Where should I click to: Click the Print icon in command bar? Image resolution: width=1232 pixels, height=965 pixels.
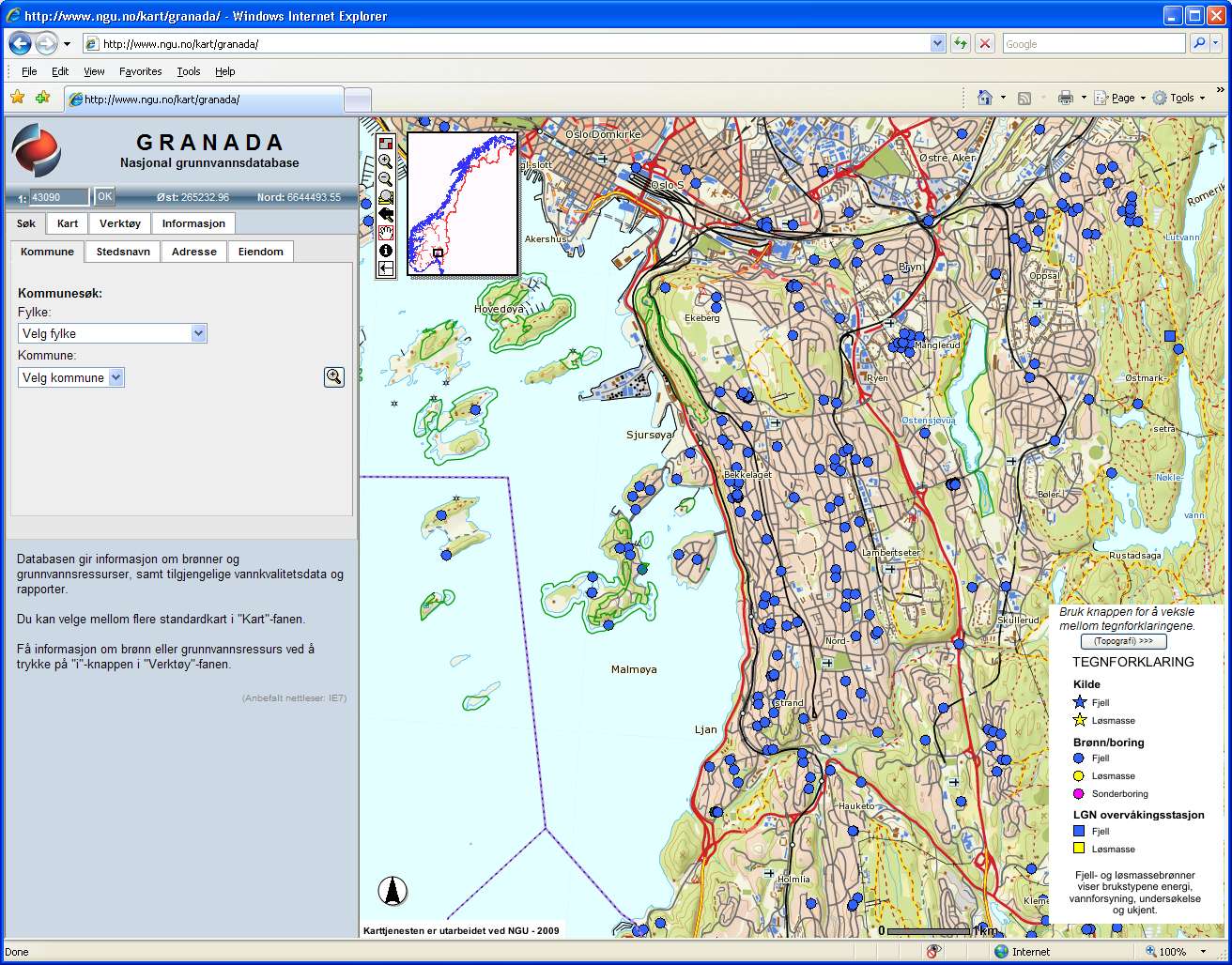[1066, 98]
